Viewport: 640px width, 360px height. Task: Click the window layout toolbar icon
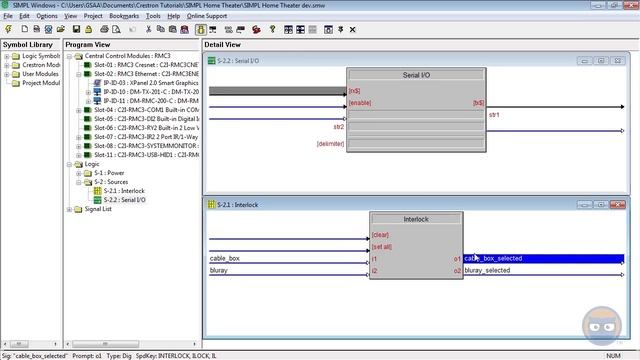328,29
